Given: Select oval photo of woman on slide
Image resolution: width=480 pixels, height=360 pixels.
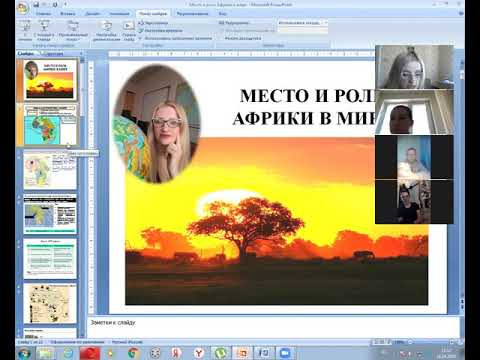Looking at the screenshot, I should (x=157, y=123).
